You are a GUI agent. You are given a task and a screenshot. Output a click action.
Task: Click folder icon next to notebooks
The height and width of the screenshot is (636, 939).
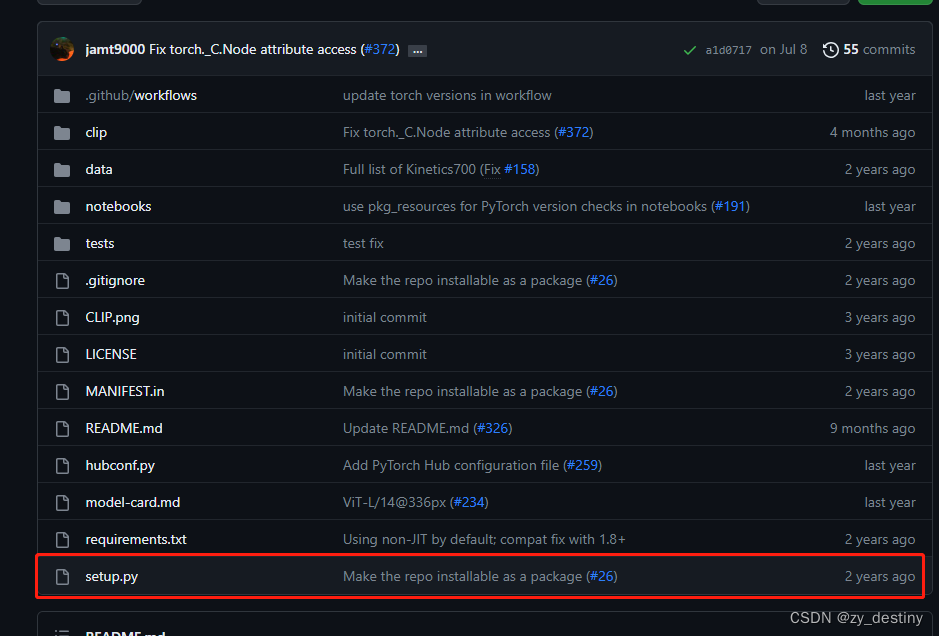coord(62,207)
